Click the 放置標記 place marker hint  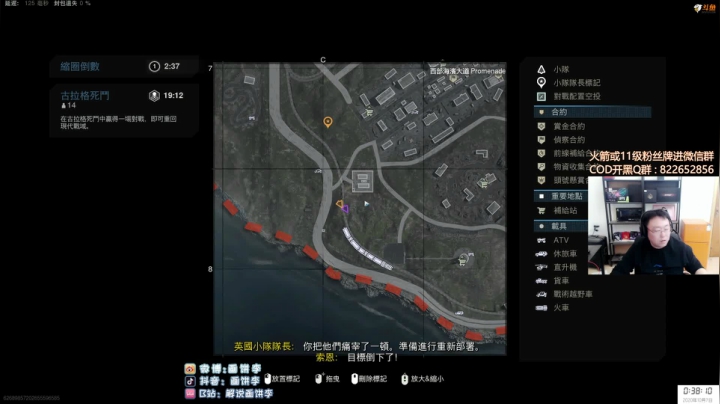282,379
